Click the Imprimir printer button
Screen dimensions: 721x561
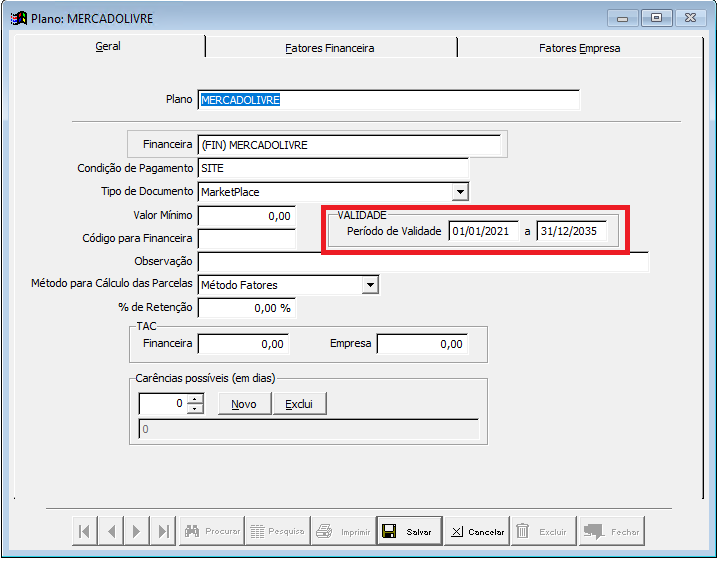(x=342, y=531)
